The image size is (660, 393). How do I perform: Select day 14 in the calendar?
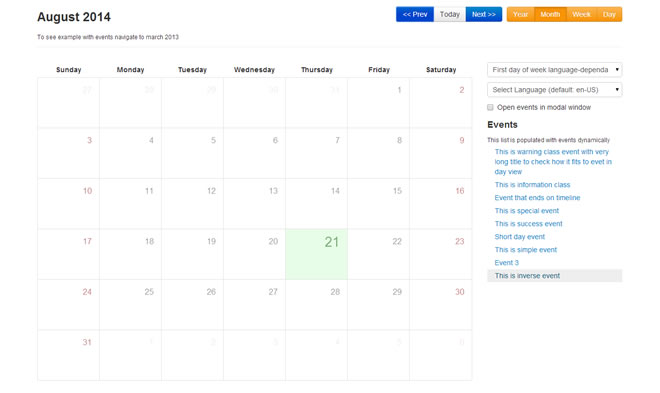[317, 204]
